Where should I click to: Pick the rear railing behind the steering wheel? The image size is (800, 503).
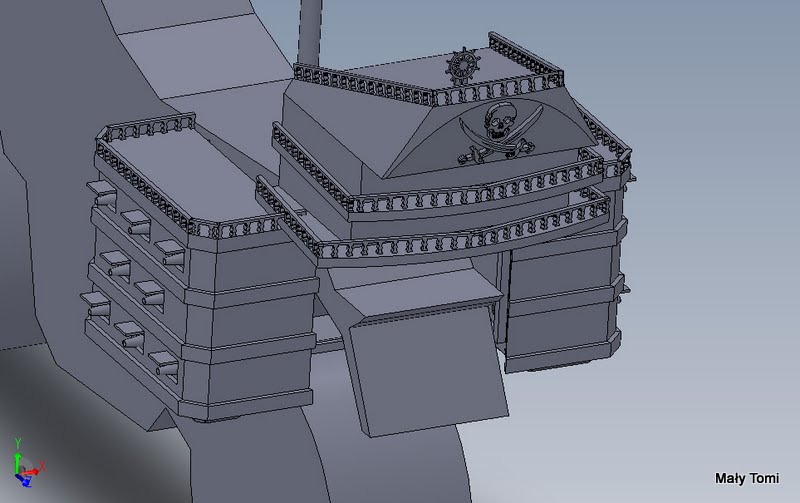pyautogui.click(x=525, y=59)
